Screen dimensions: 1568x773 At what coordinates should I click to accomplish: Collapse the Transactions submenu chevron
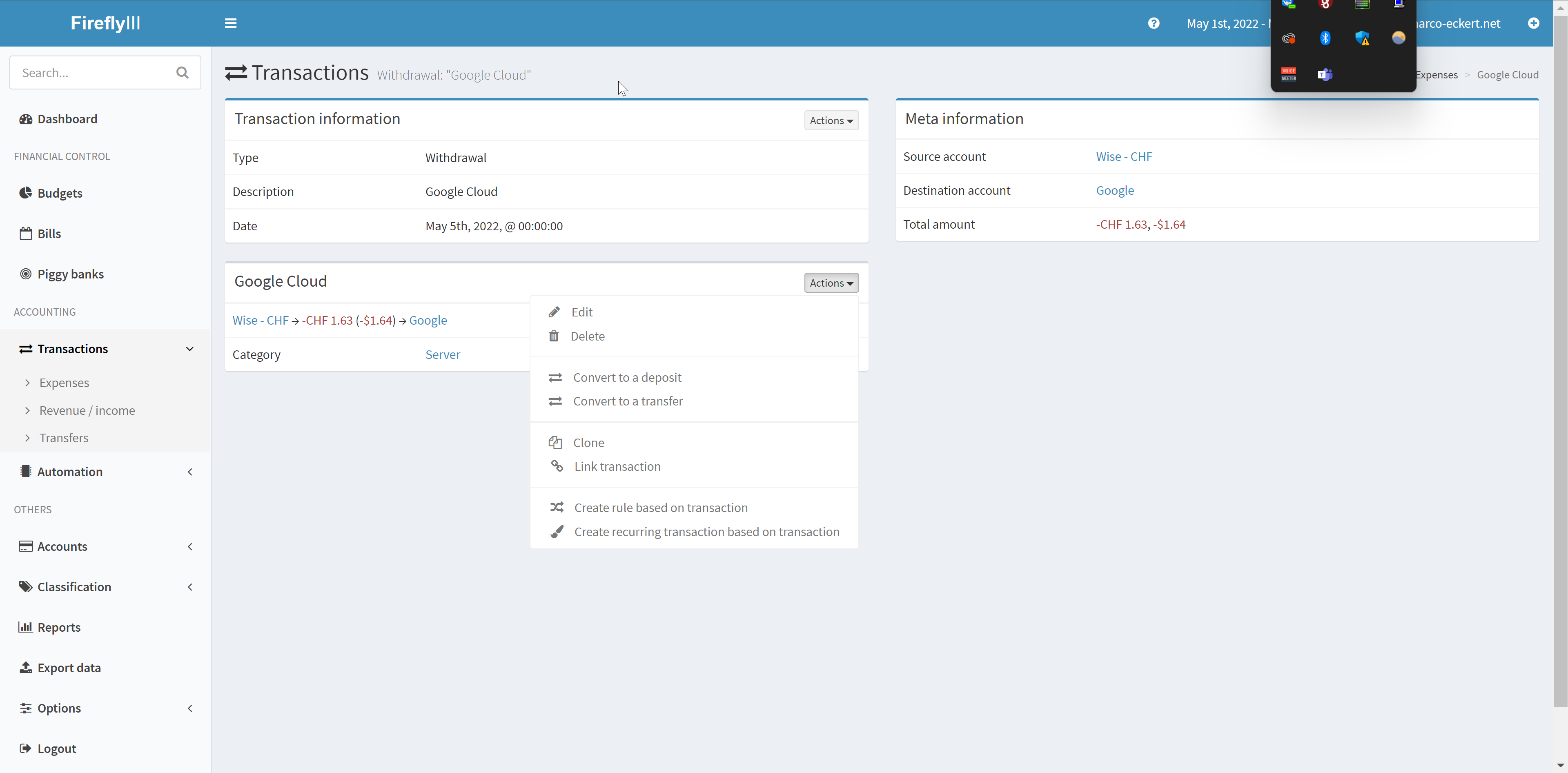(189, 349)
